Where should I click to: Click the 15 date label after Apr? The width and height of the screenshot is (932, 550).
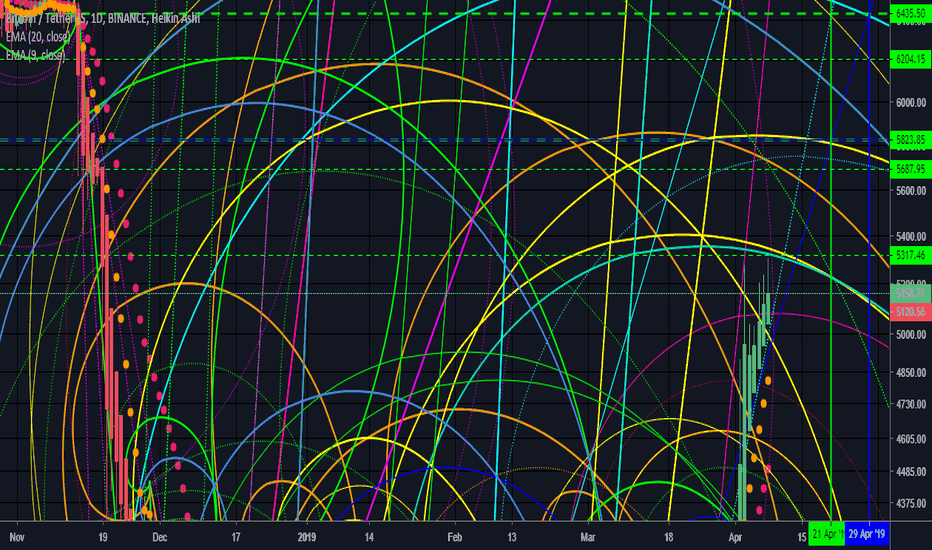(x=802, y=538)
